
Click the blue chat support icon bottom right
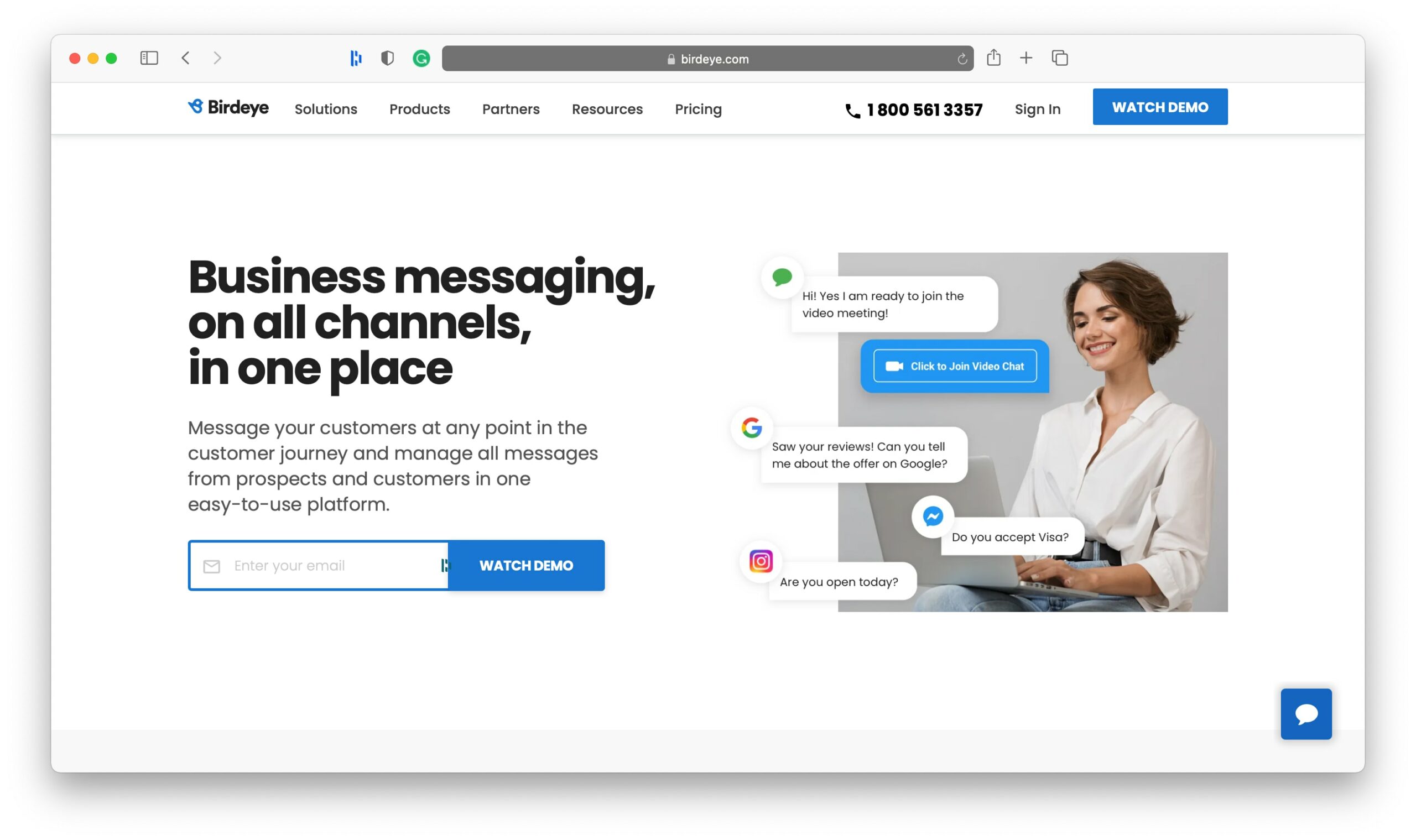[x=1307, y=714]
